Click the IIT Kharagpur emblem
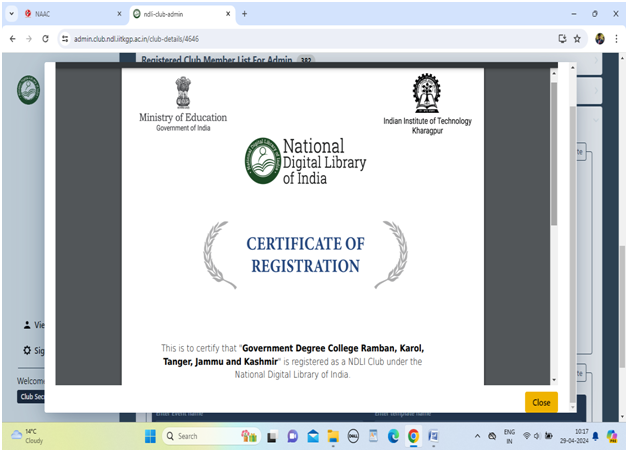The width and height of the screenshot is (628, 452). 427,93
